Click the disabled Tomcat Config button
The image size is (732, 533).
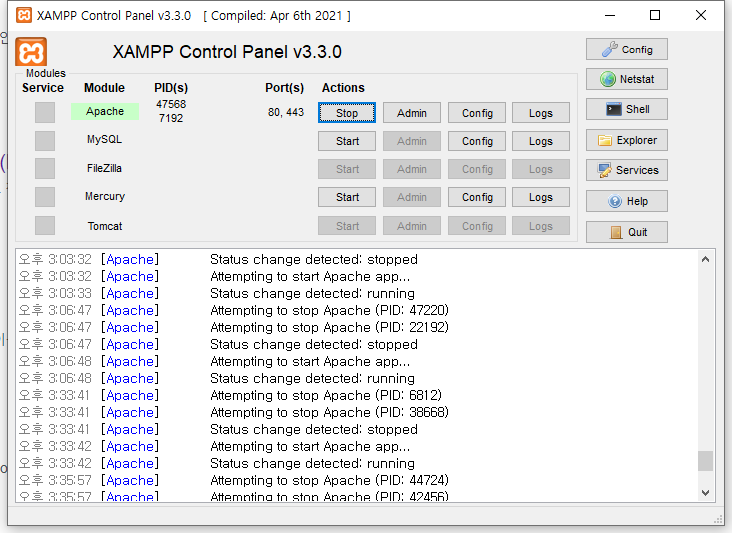point(477,226)
